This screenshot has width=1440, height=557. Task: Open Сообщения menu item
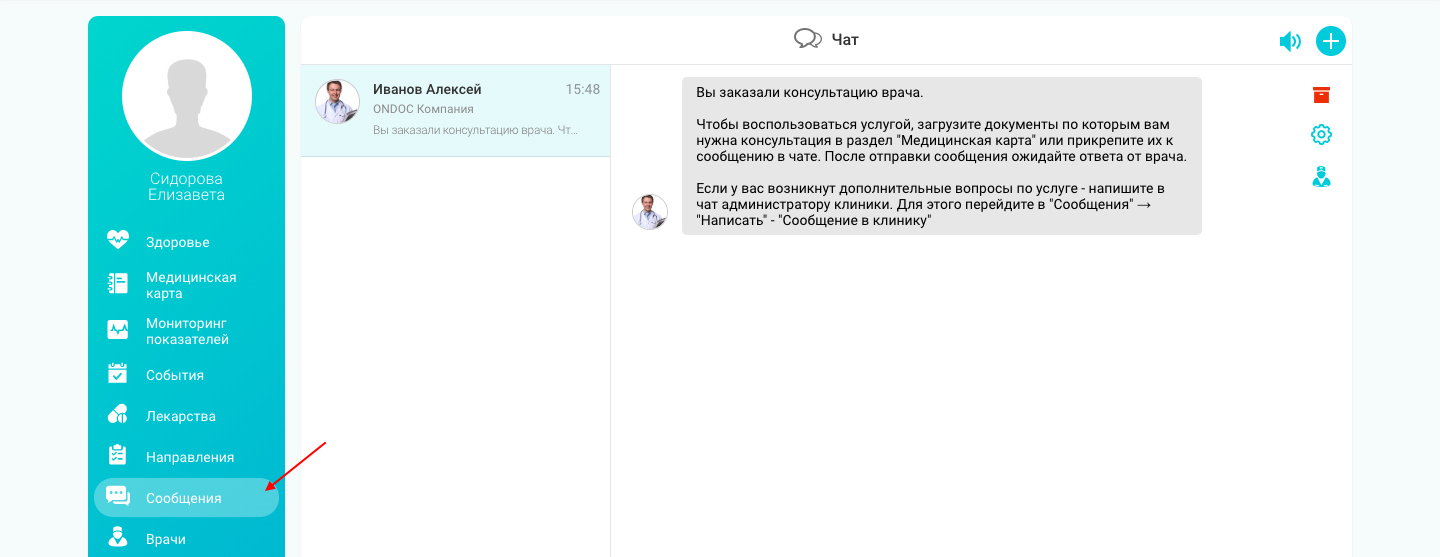click(x=186, y=497)
